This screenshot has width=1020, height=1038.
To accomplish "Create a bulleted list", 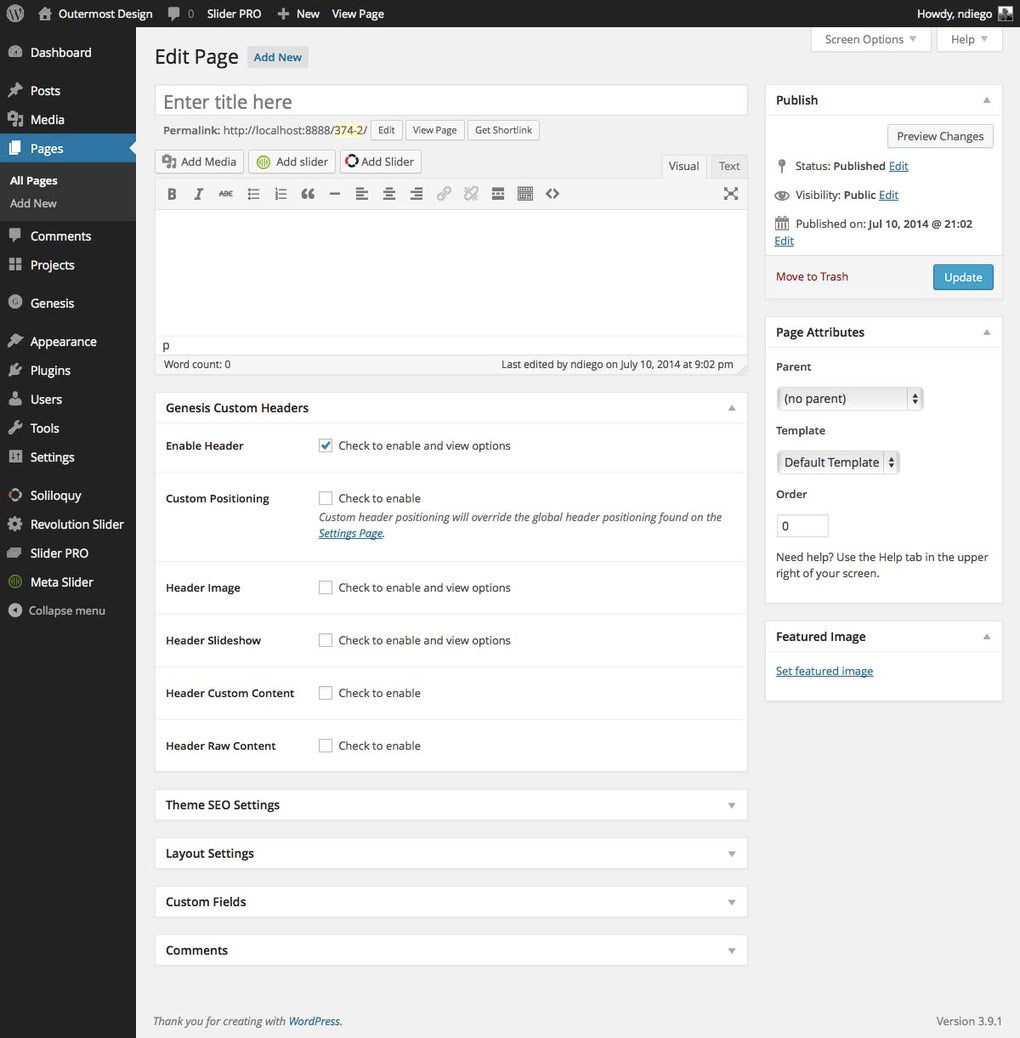I will coord(253,193).
